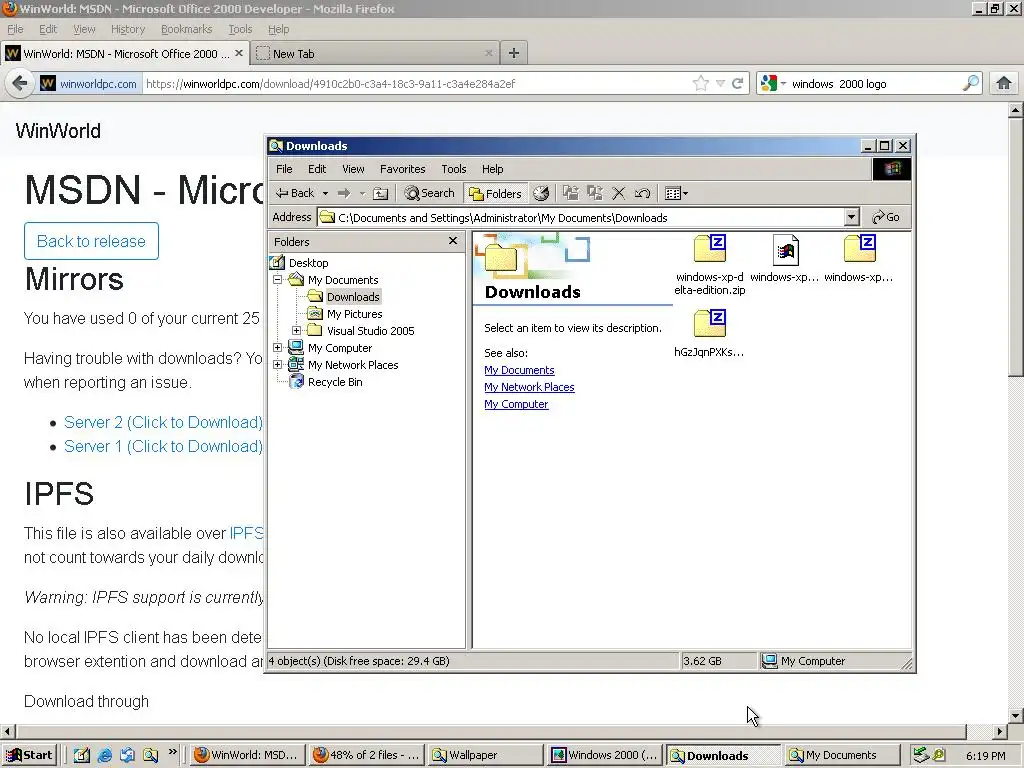Click Show Desktop Quick Launch icon
Image resolution: width=1024 pixels, height=768 pixels.
82,756
